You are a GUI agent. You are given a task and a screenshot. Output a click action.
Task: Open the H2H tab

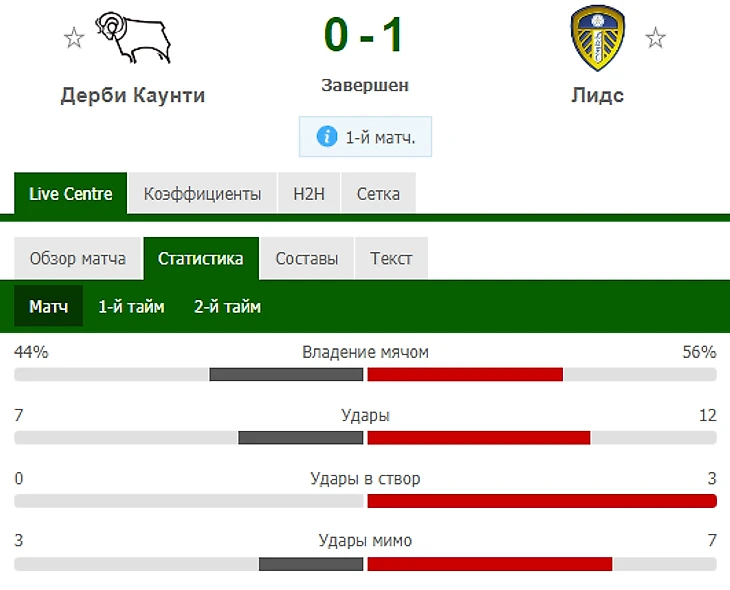[309, 194]
